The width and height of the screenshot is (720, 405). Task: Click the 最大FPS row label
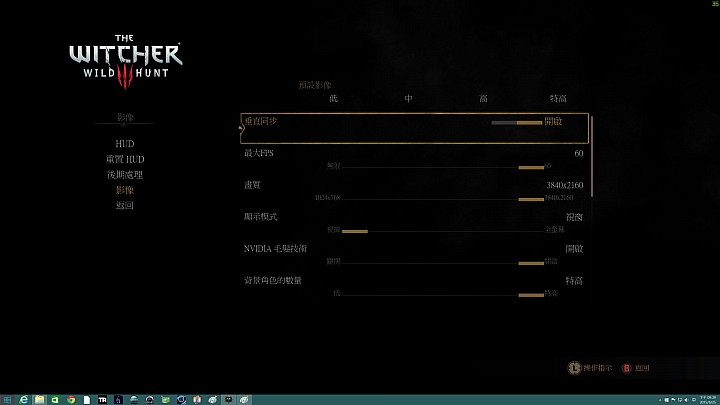pos(259,153)
